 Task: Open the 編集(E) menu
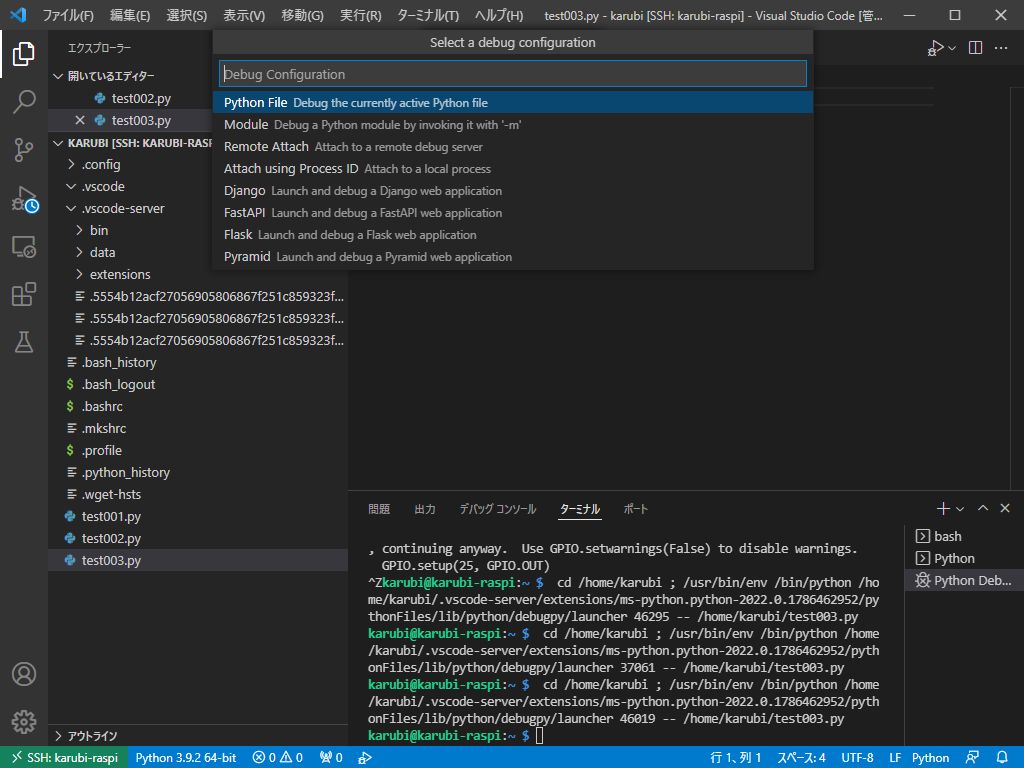[x=130, y=15]
